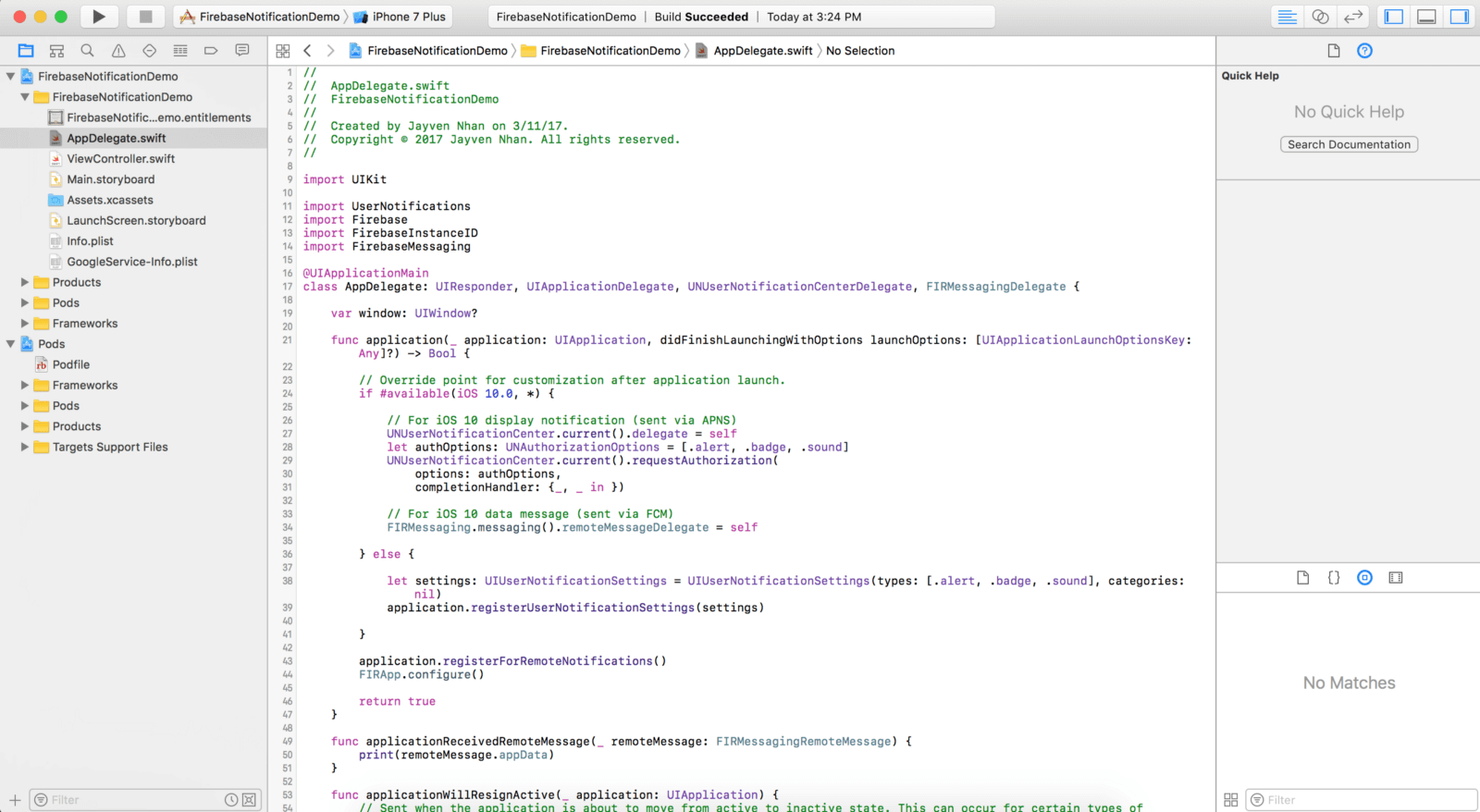Expand Products under FirebaseNotificationDemo project
Viewport: 1480px width, 812px height.
(x=25, y=282)
